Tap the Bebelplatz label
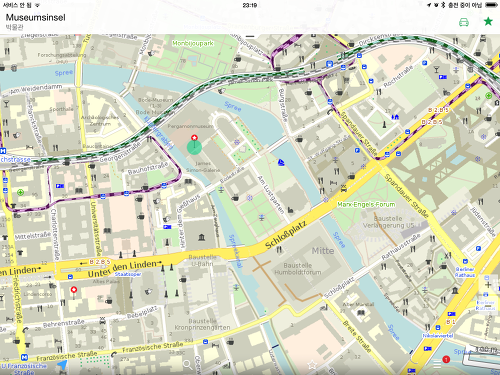This screenshot has width=500, height=375. (x=142, y=312)
